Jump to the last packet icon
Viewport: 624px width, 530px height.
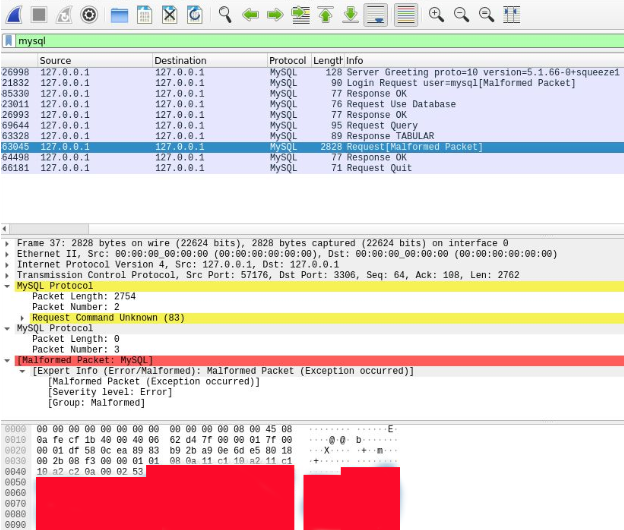pyautogui.click(x=351, y=14)
